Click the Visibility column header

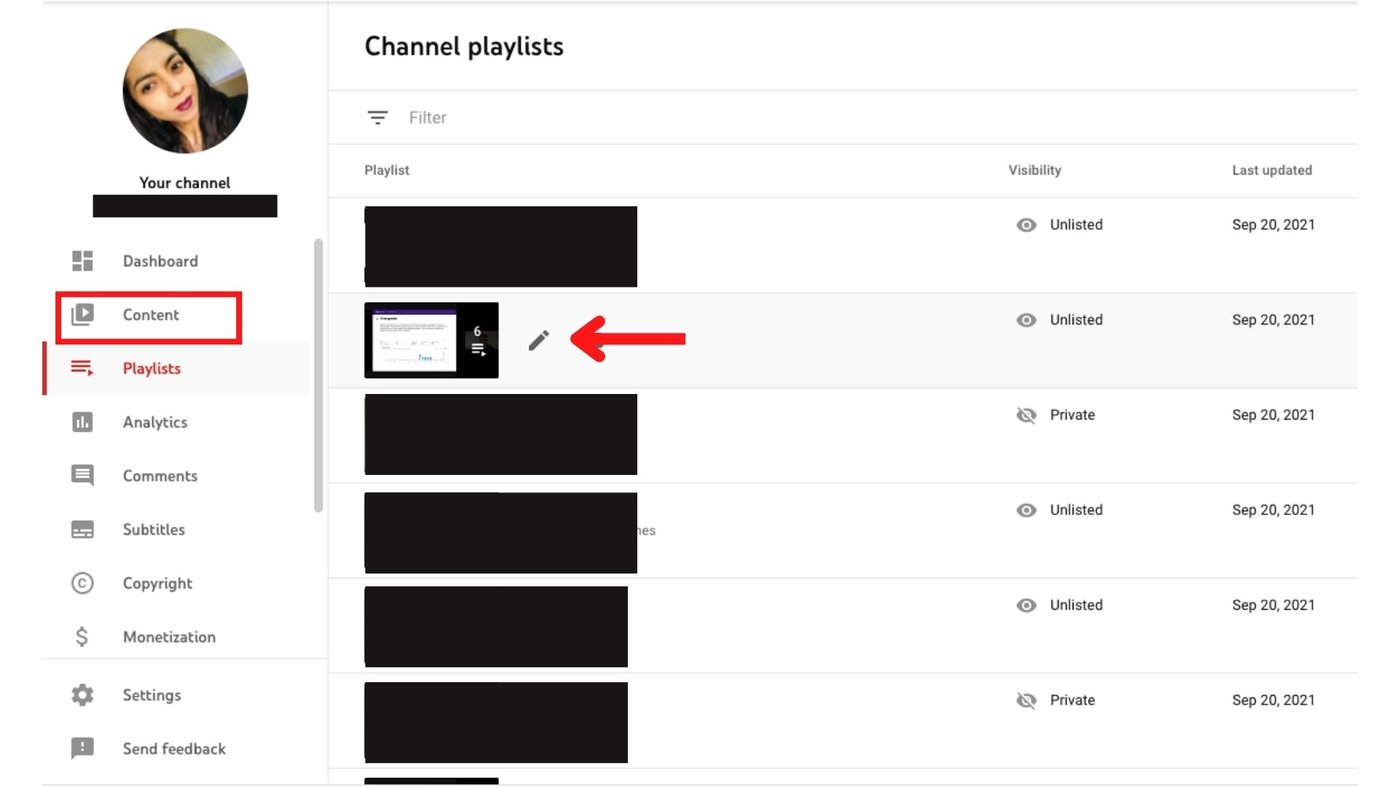[x=1034, y=170]
